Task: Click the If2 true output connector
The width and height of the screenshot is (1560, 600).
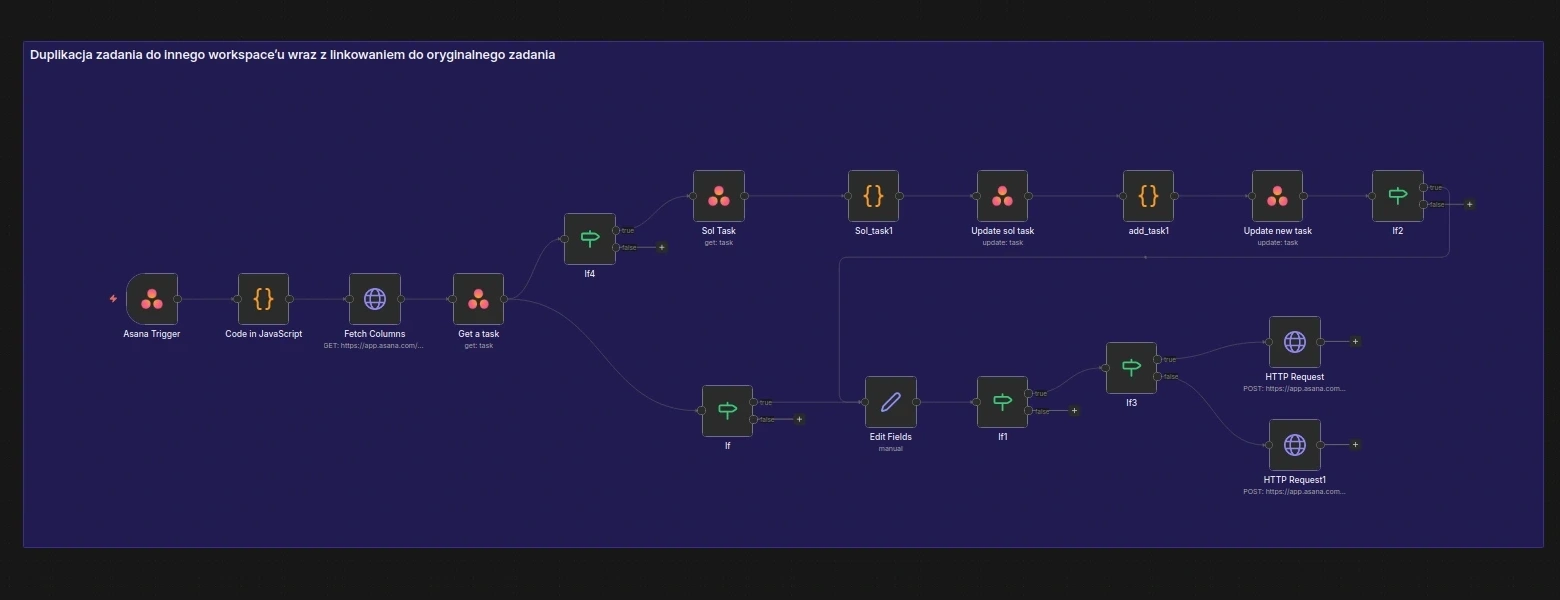Action: [x=1423, y=187]
